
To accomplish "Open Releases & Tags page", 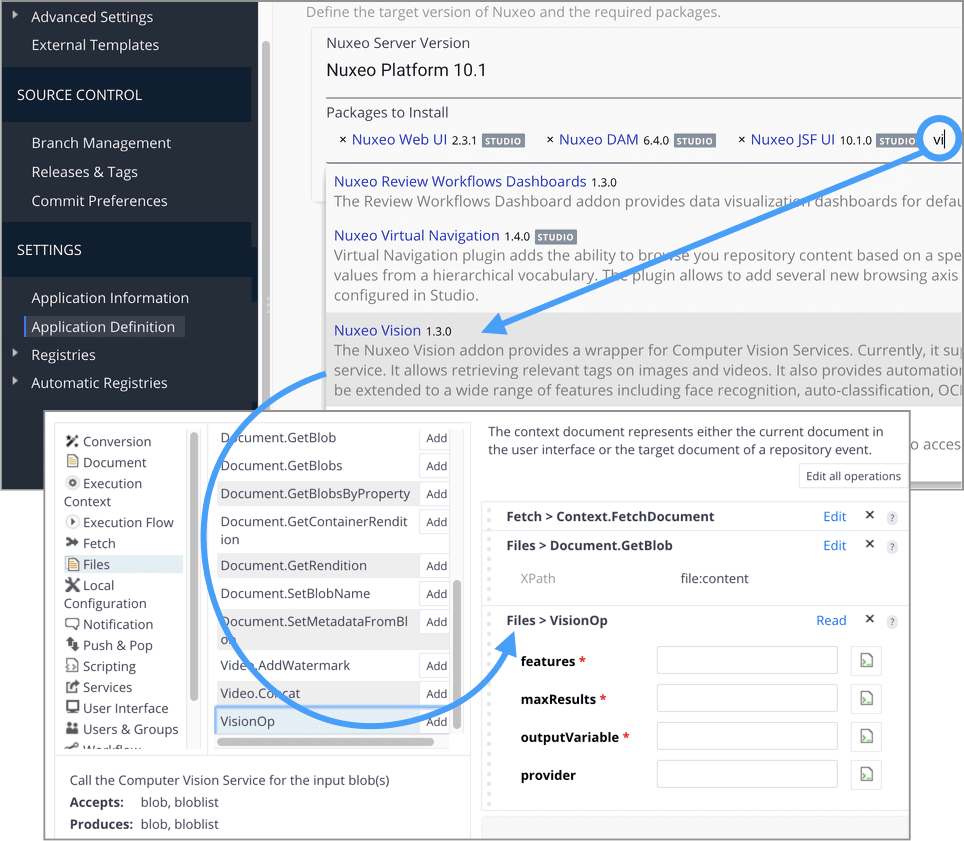I will pyautogui.click(x=84, y=172).
